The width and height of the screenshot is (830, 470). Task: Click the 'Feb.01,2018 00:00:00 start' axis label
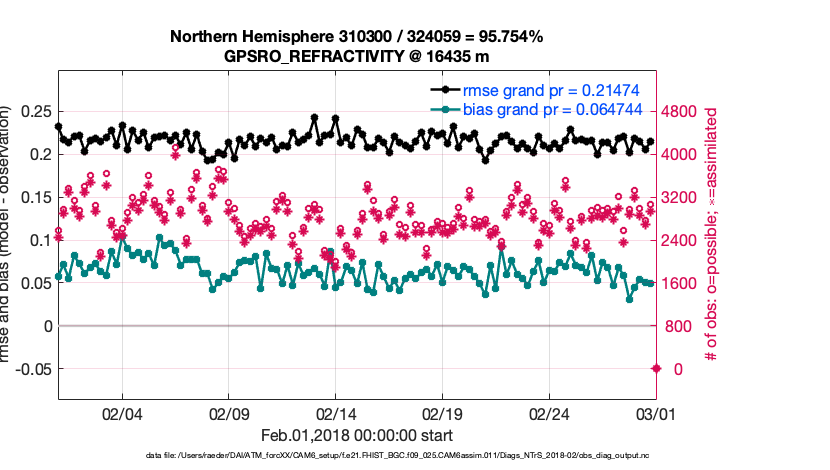click(356, 435)
